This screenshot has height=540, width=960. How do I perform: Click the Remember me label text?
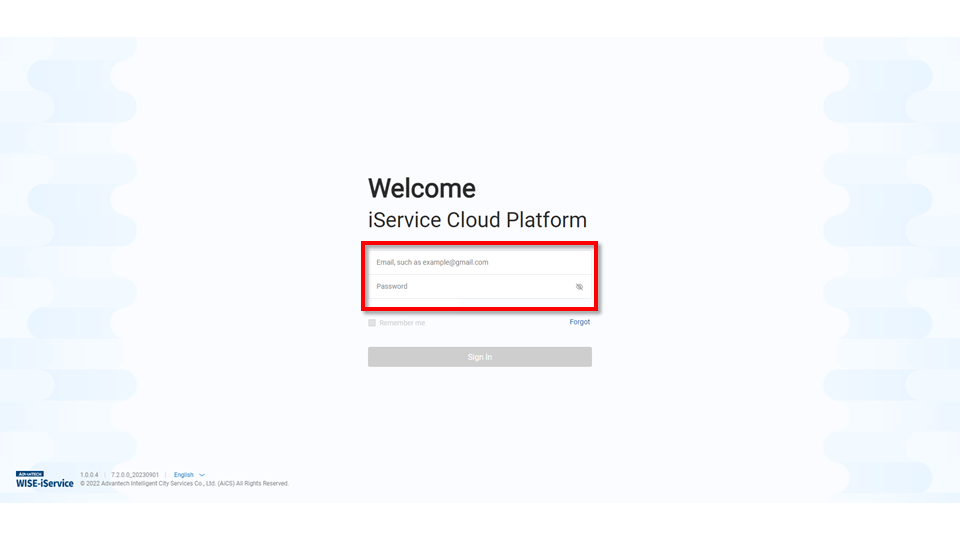402,323
